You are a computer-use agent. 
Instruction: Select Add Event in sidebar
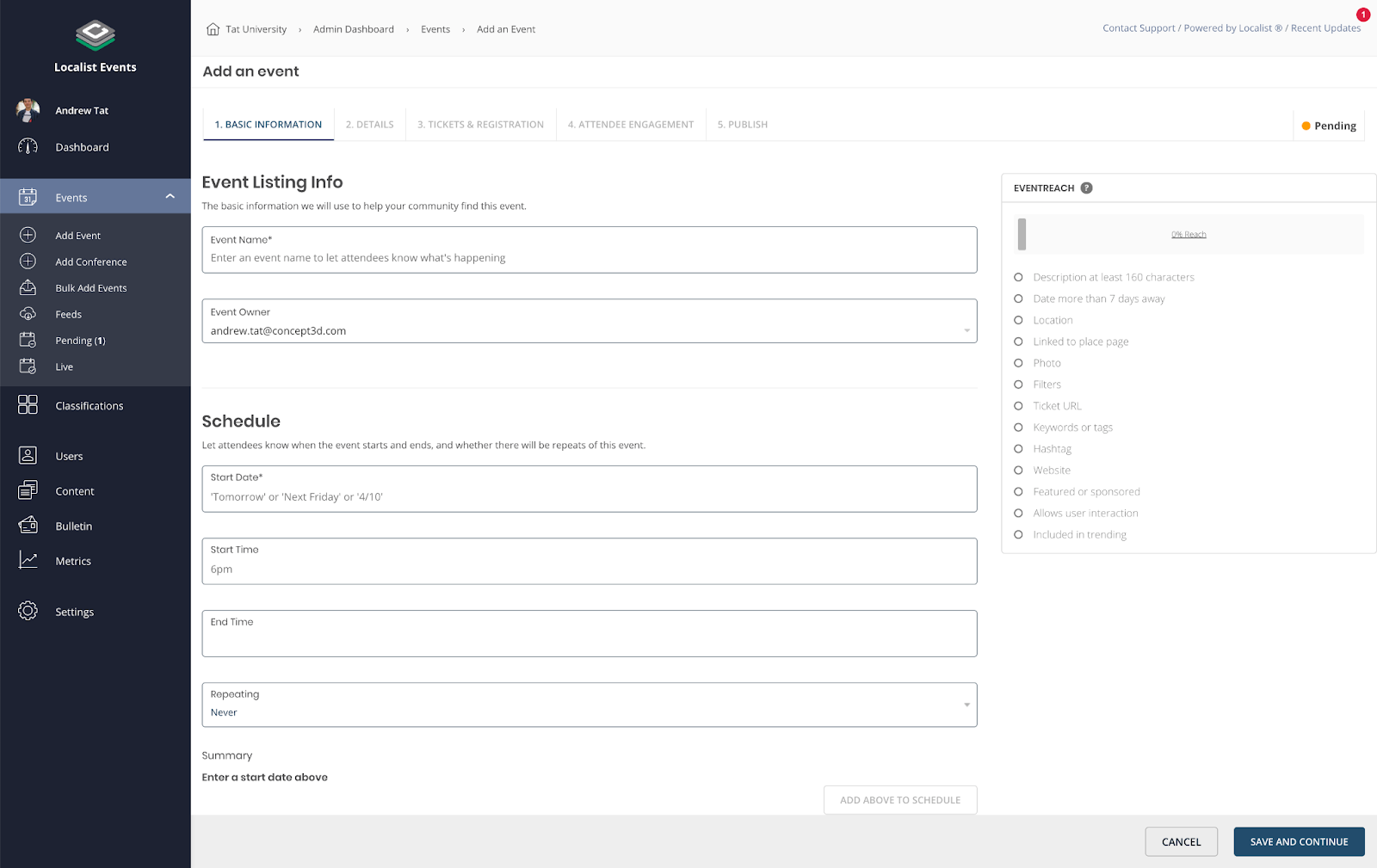(77, 236)
